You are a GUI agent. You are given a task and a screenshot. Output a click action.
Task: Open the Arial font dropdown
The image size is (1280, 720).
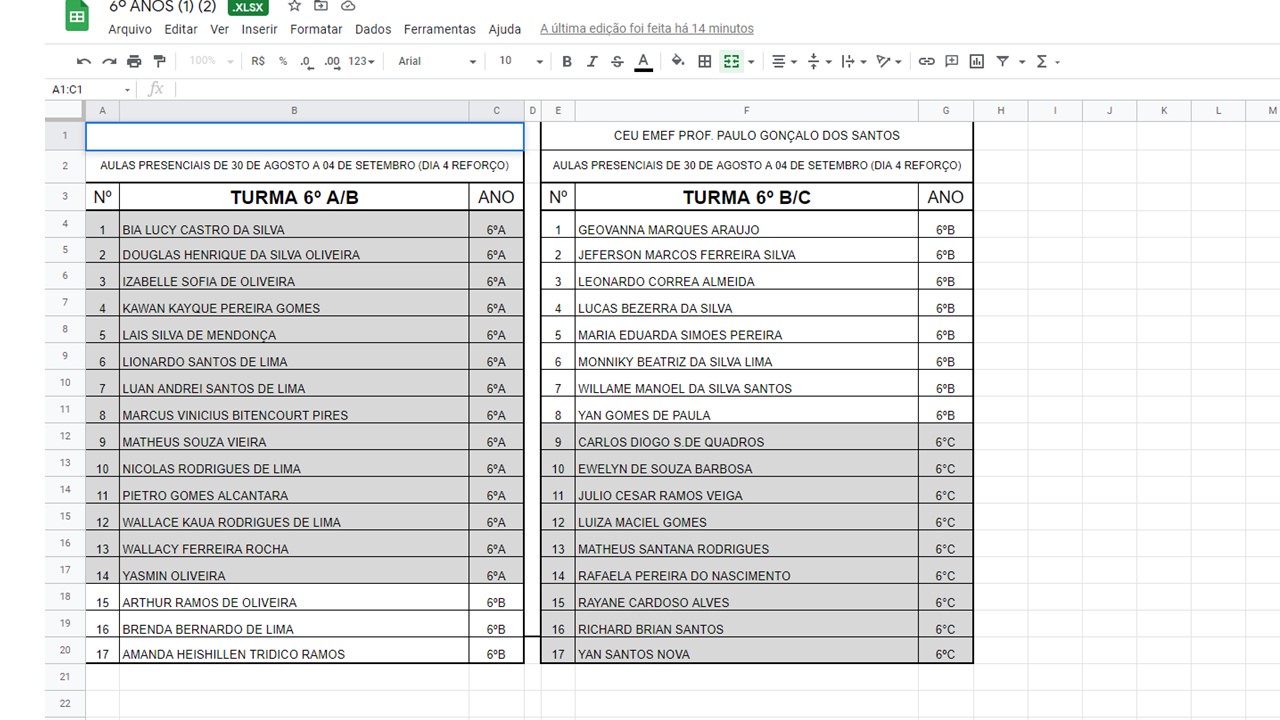[x=437, y=62]
